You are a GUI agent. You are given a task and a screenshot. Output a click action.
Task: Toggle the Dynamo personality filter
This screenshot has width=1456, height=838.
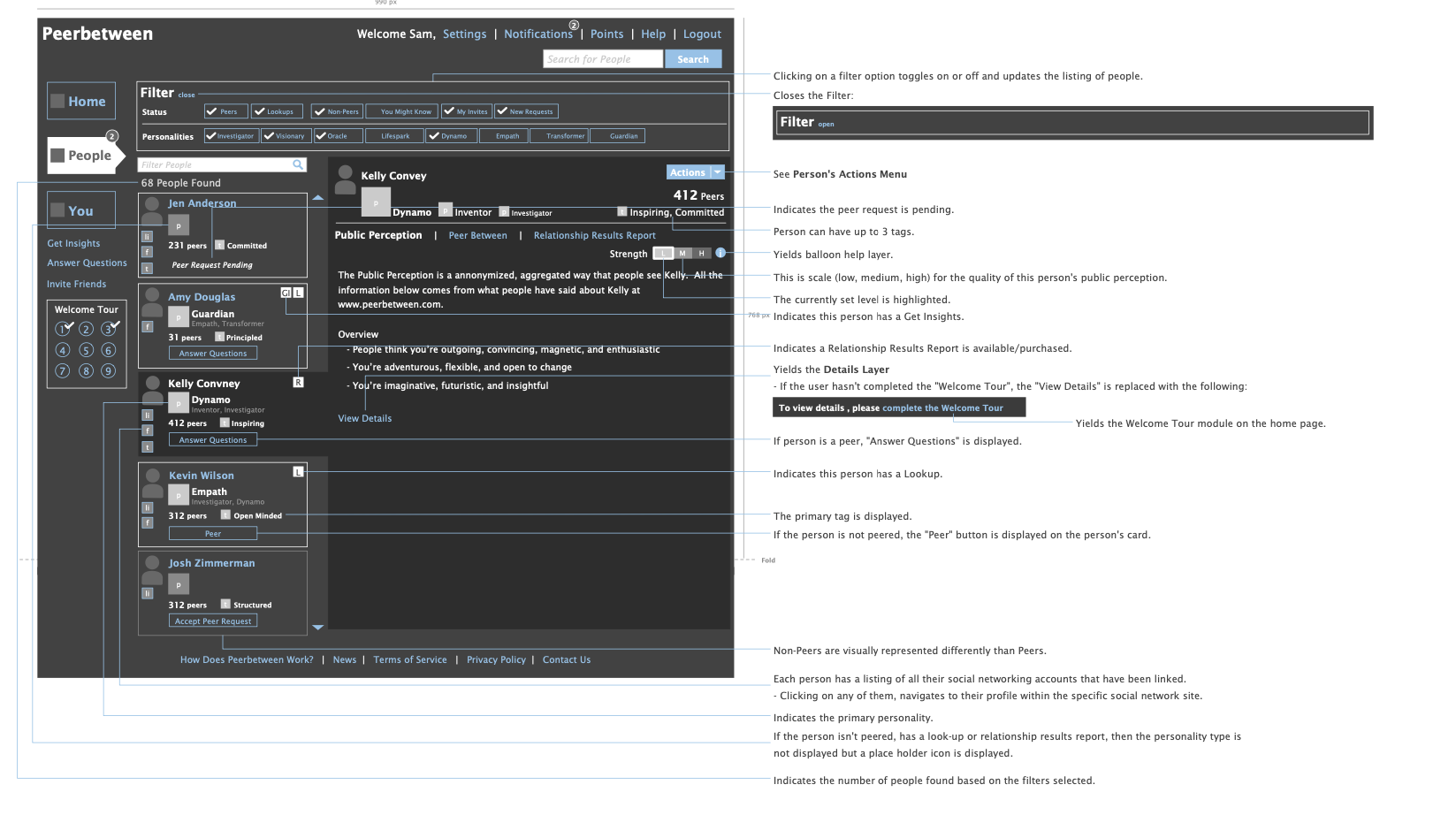click(452, 136)
